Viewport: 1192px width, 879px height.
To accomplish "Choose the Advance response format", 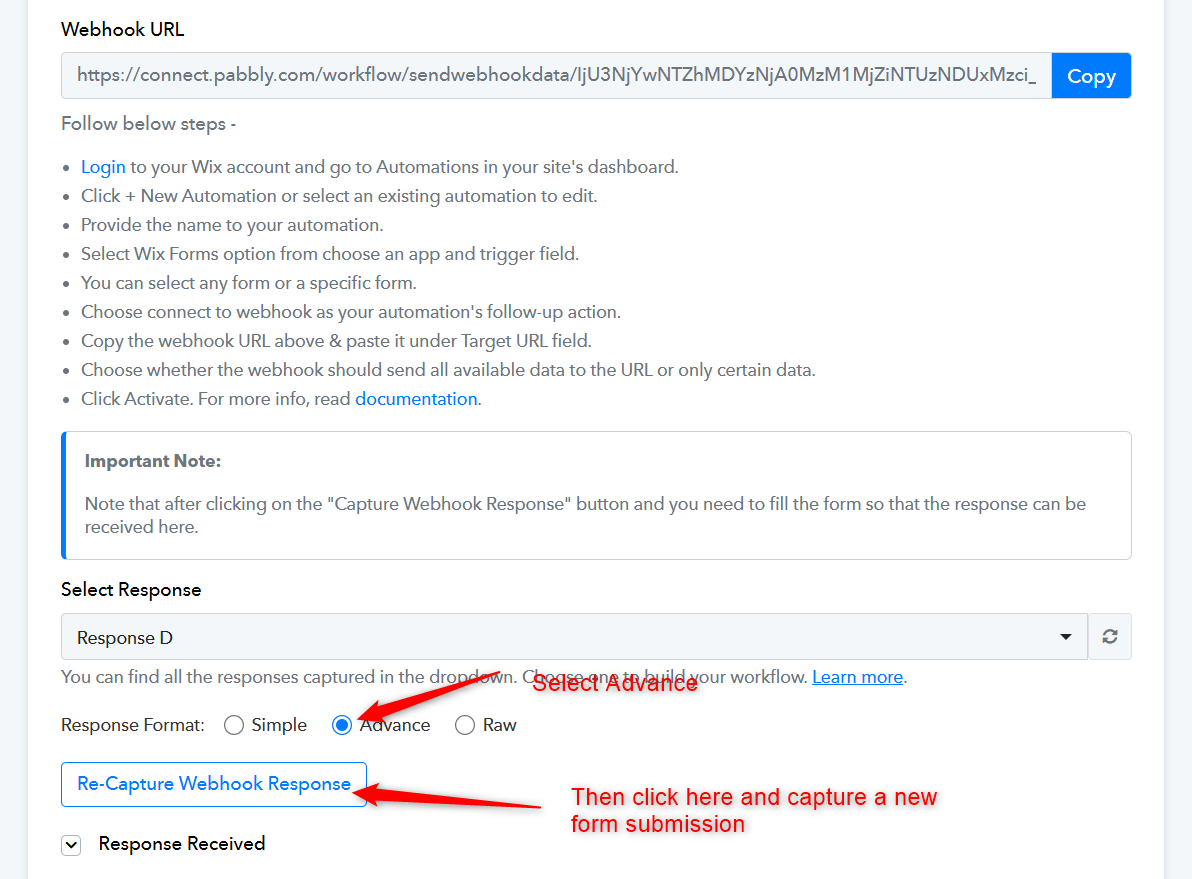I will tap(342, 725).
